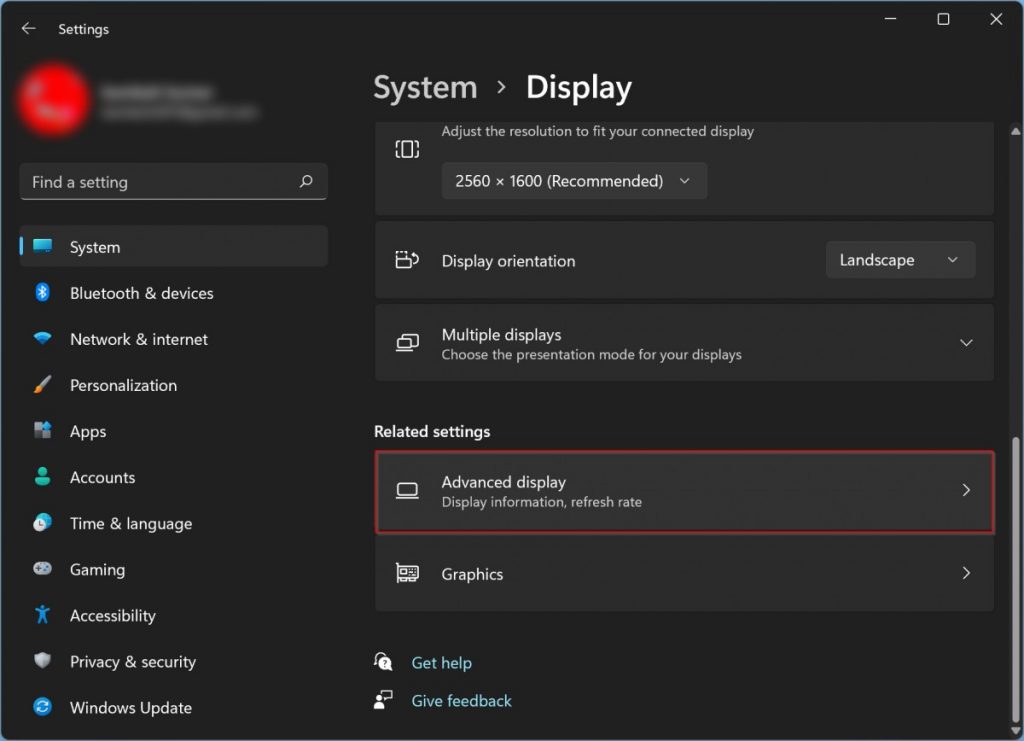The image size is (1024, 741).
Task: Open Network & internet settings
Action: (138, 339)
